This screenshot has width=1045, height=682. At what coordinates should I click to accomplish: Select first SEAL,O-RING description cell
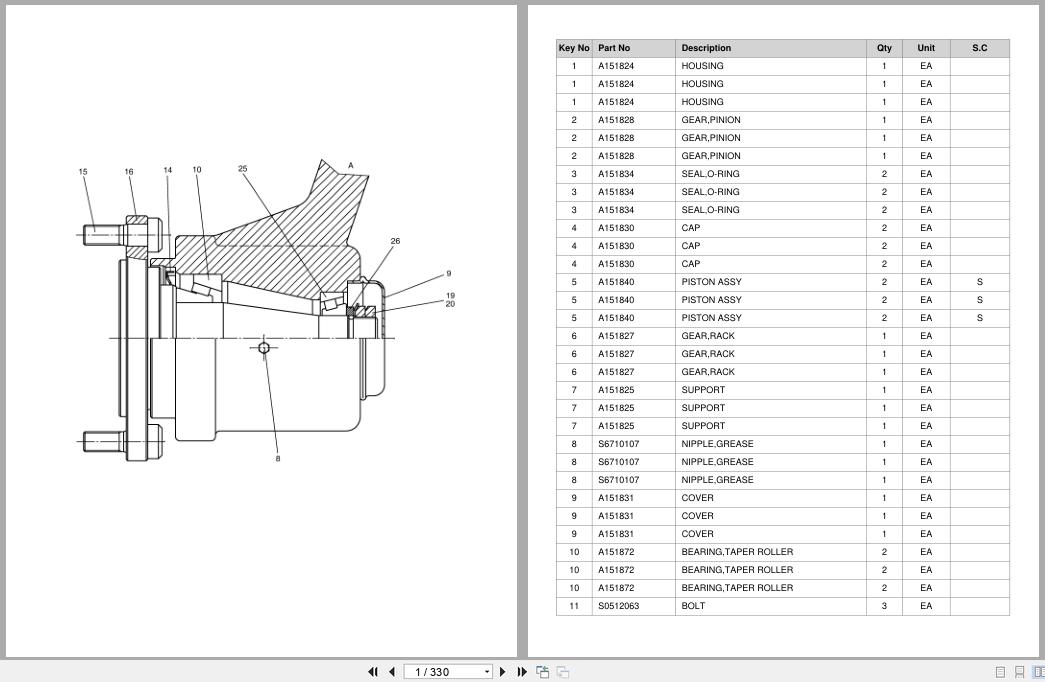click(x=770, y=174)
